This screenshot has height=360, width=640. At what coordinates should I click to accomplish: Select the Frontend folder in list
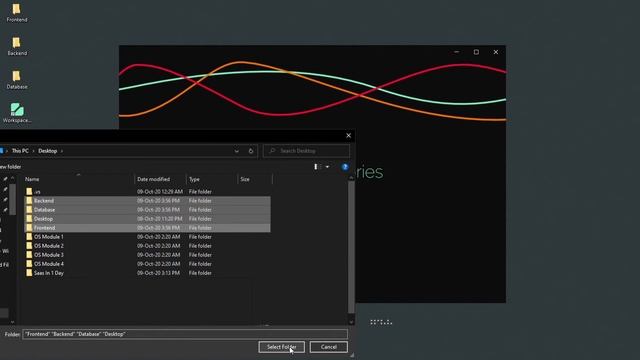click(x=147, y=228)
